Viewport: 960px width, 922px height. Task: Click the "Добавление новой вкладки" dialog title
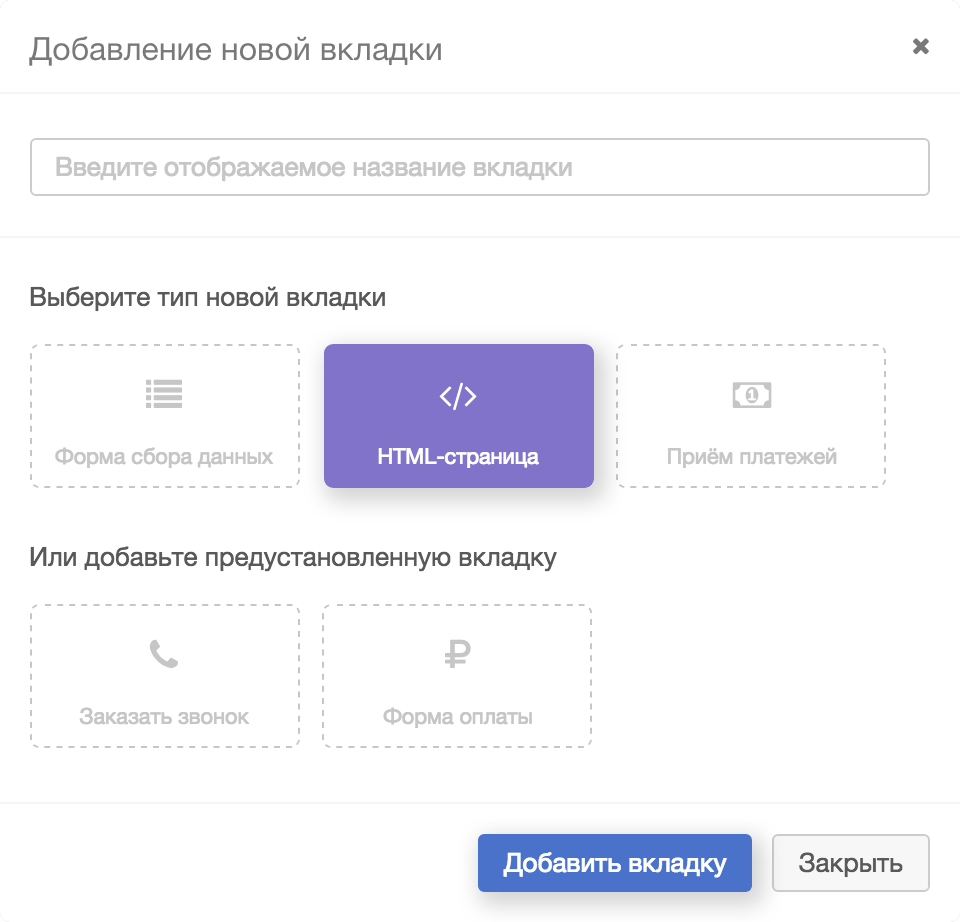pos(236,49)
